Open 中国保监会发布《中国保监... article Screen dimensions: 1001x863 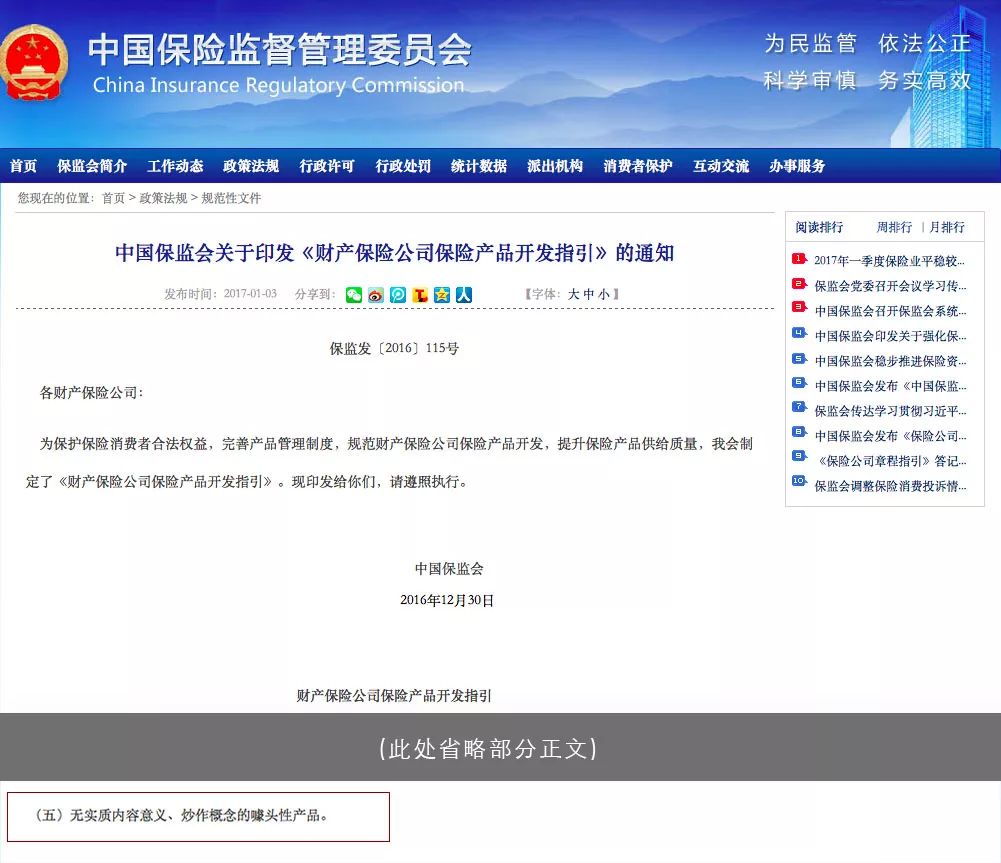pyautogui.click(x=890, y=386)
